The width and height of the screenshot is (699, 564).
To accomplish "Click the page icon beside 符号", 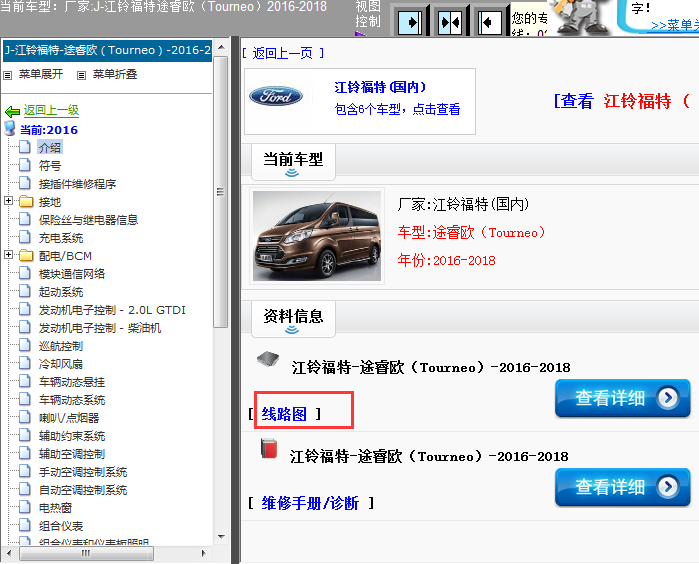I will pyautogui.click(x=25, y=165).
